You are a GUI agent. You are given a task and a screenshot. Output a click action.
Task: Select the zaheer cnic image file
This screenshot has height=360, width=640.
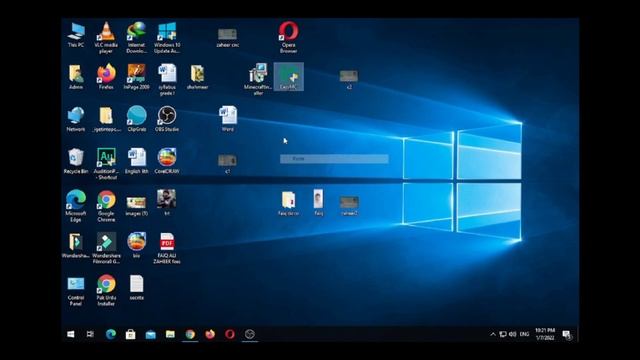click(x=228, y=38)
